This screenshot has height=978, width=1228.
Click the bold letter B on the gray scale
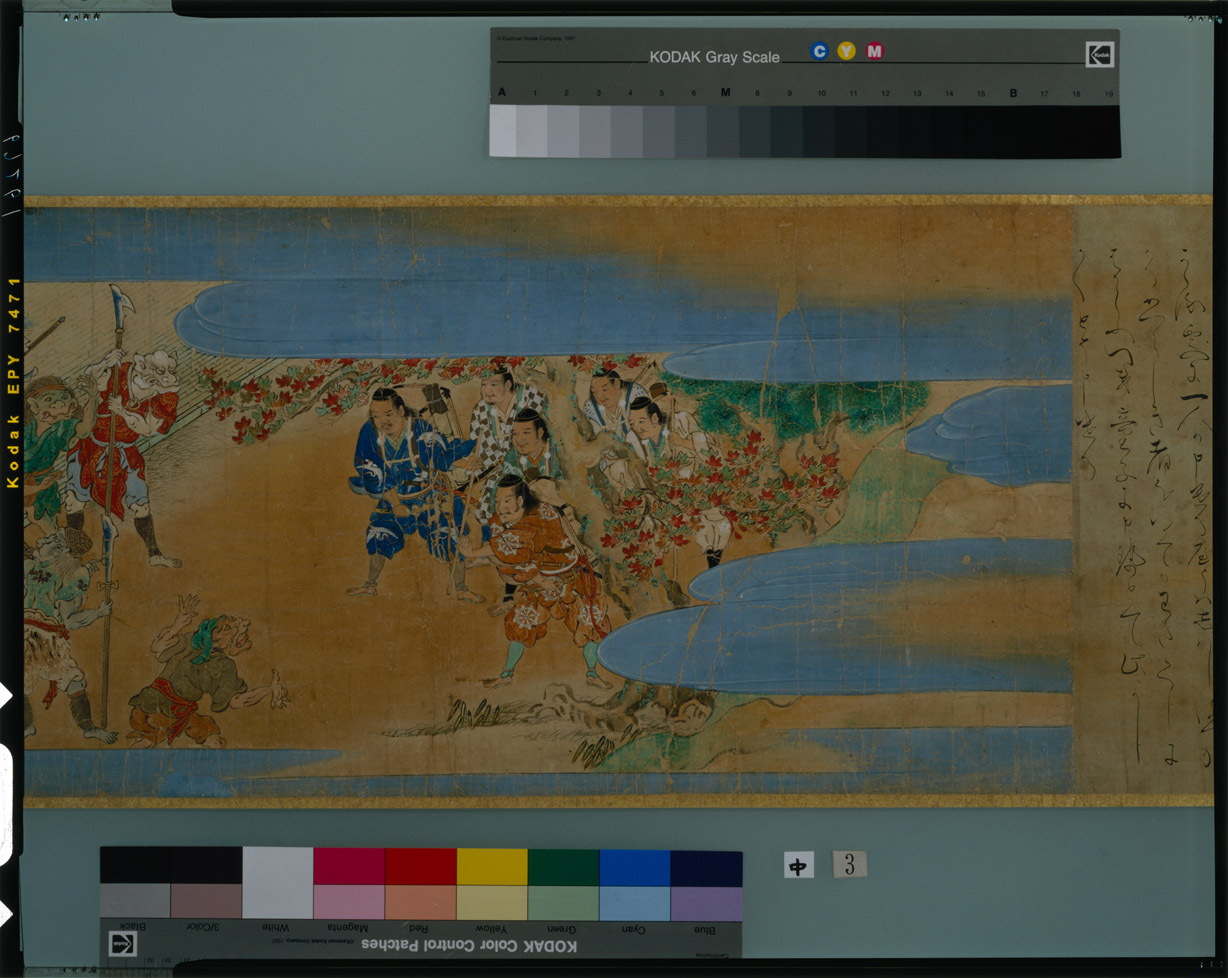1013,93
